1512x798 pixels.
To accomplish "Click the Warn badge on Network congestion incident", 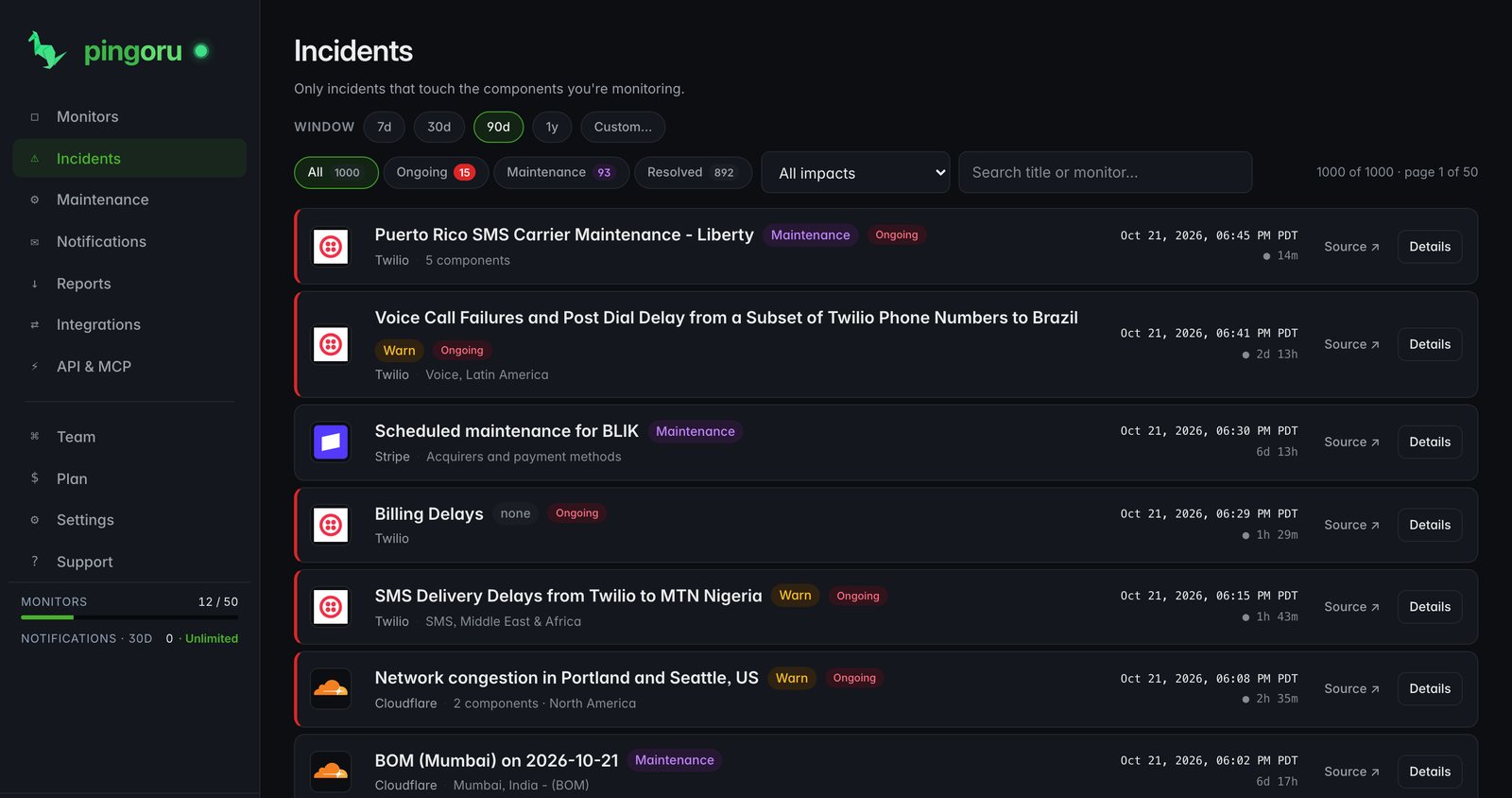I will 792,678.
